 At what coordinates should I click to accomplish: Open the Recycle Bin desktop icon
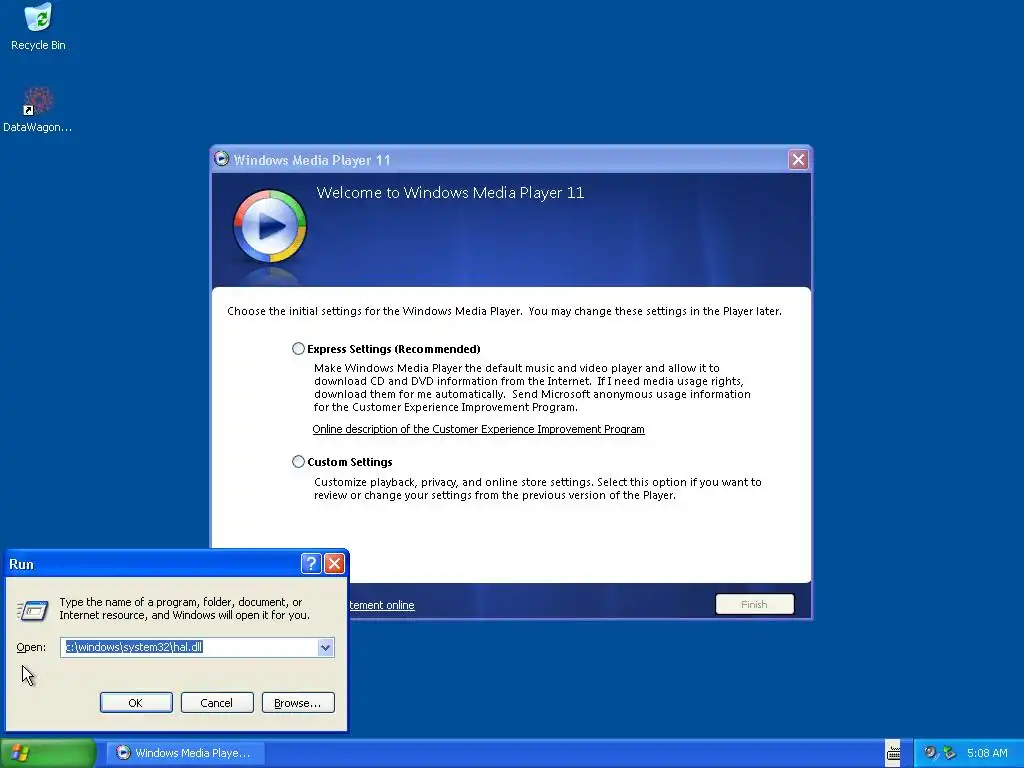[38, 27]
